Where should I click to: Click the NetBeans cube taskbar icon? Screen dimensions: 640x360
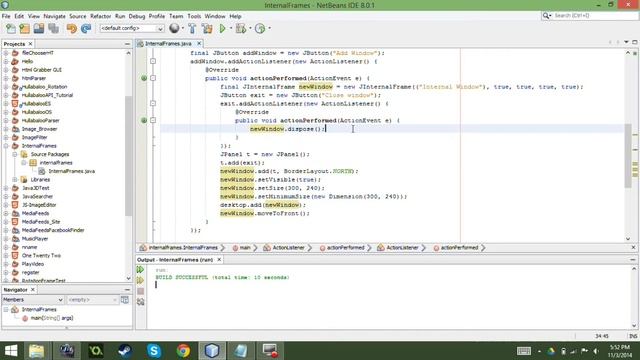coord(212,351)
